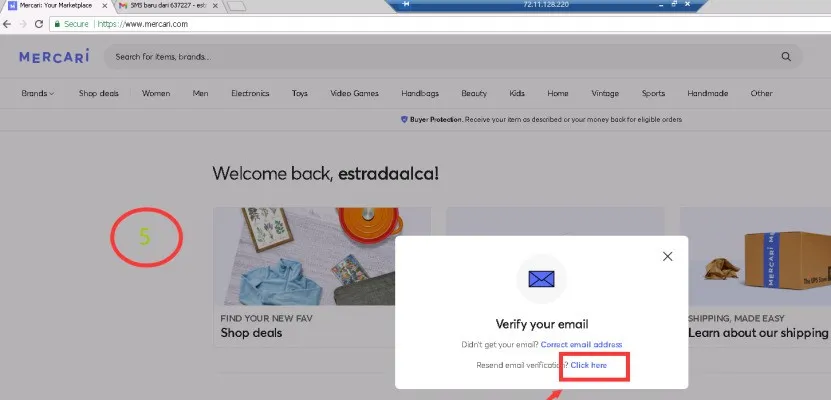The height and width of the screenshot is (400, 831).
Task: Click the 'Shop deals' card title
Action: (251, 333)
